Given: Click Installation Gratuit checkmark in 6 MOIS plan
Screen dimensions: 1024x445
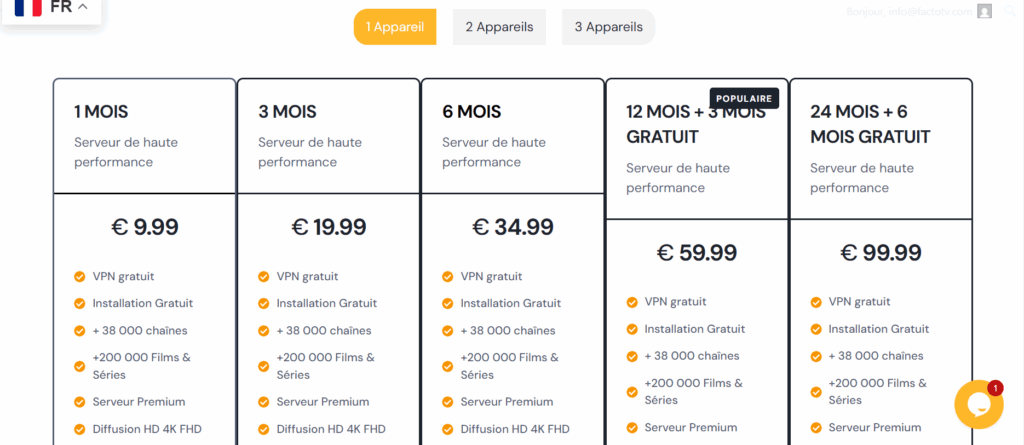Looking at the screenshot, I should click(x=448, y=303).
